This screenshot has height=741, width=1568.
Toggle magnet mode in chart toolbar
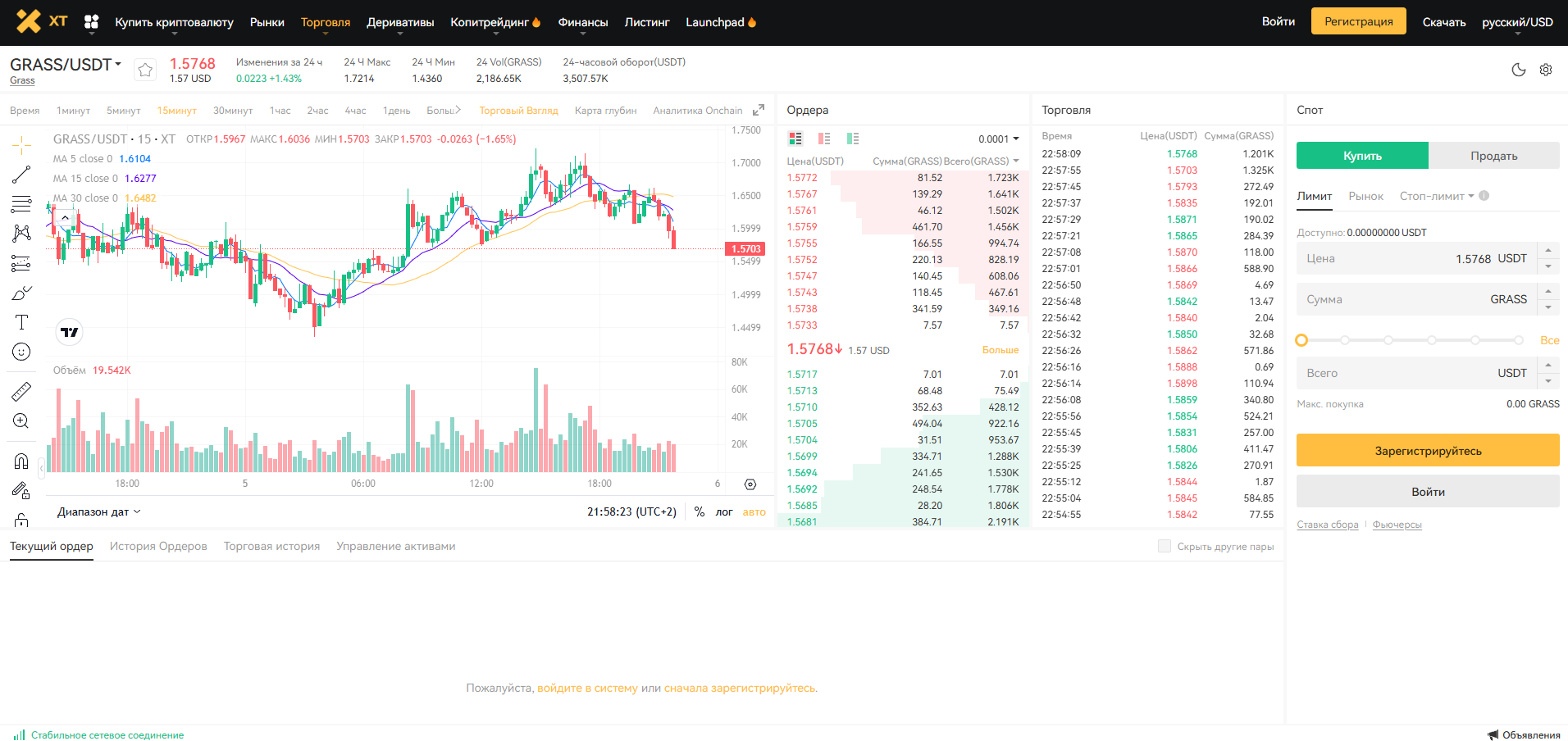tap(21, 461)
